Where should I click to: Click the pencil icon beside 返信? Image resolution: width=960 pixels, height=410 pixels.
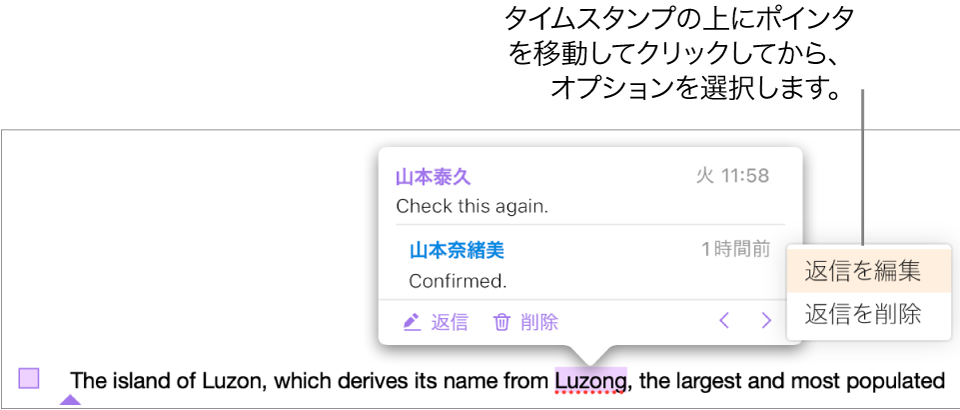tap(412, 322)
